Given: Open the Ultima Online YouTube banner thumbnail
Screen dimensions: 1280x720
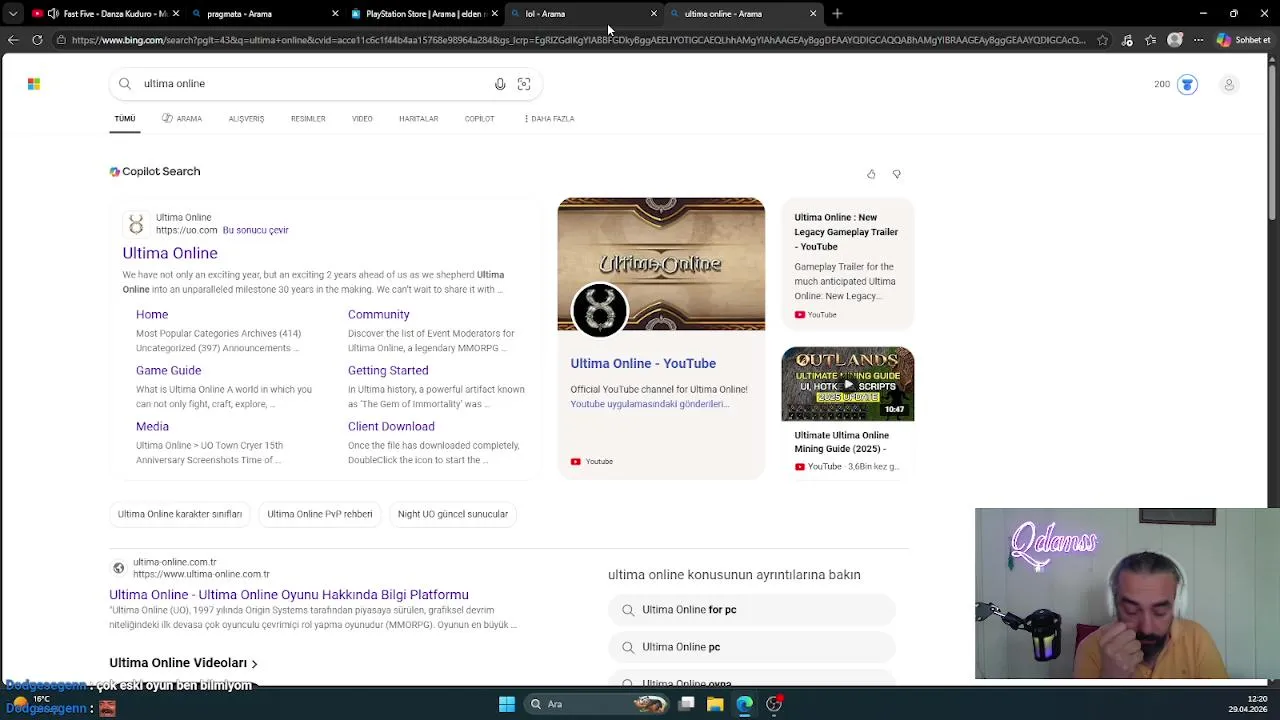Looking at the screenshot, I should (661, 265).
